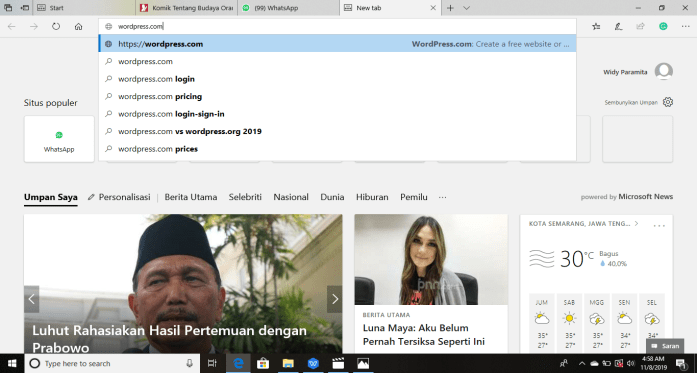Image resolution: width=697 pixels, height=373 pixels.
Task: Open Luna Maya article photo
Action: pyautogui.click(x=431, y=260)
